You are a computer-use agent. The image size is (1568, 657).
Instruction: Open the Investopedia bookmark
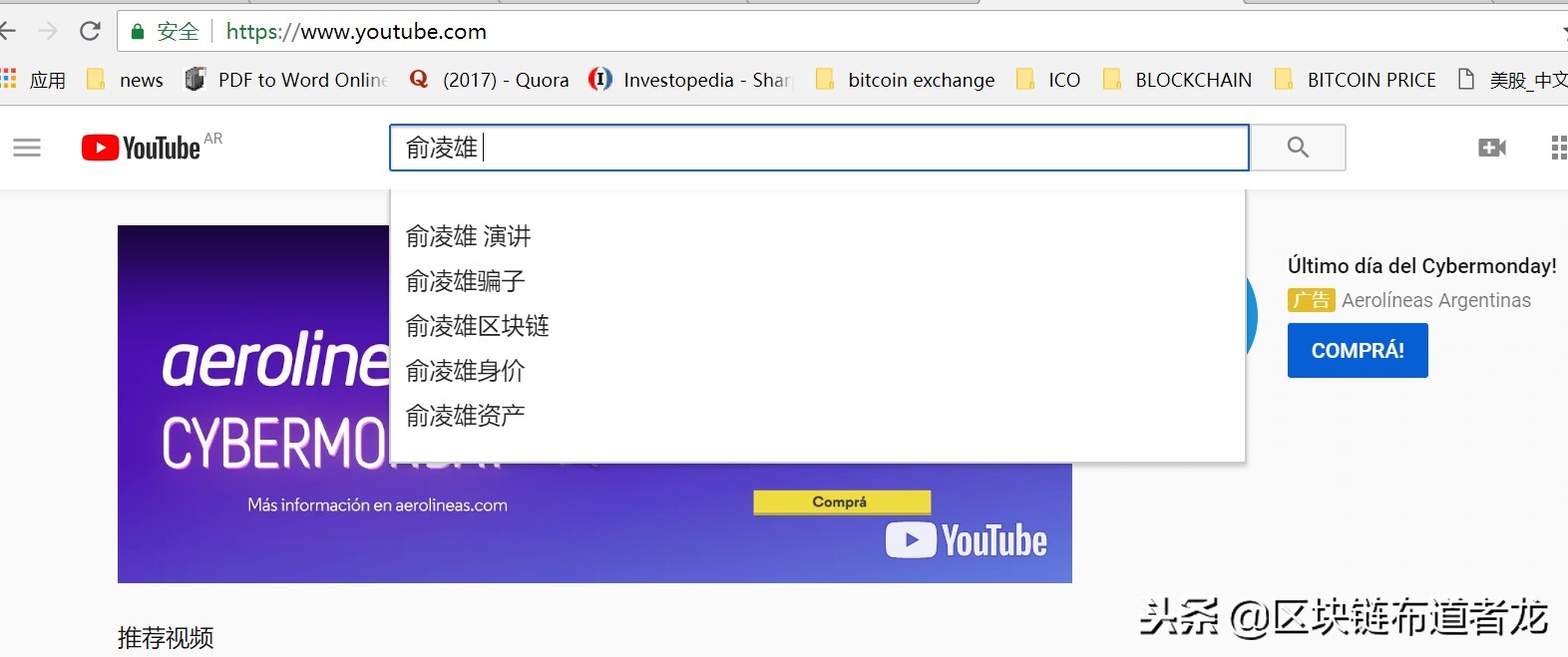[690, 80]
